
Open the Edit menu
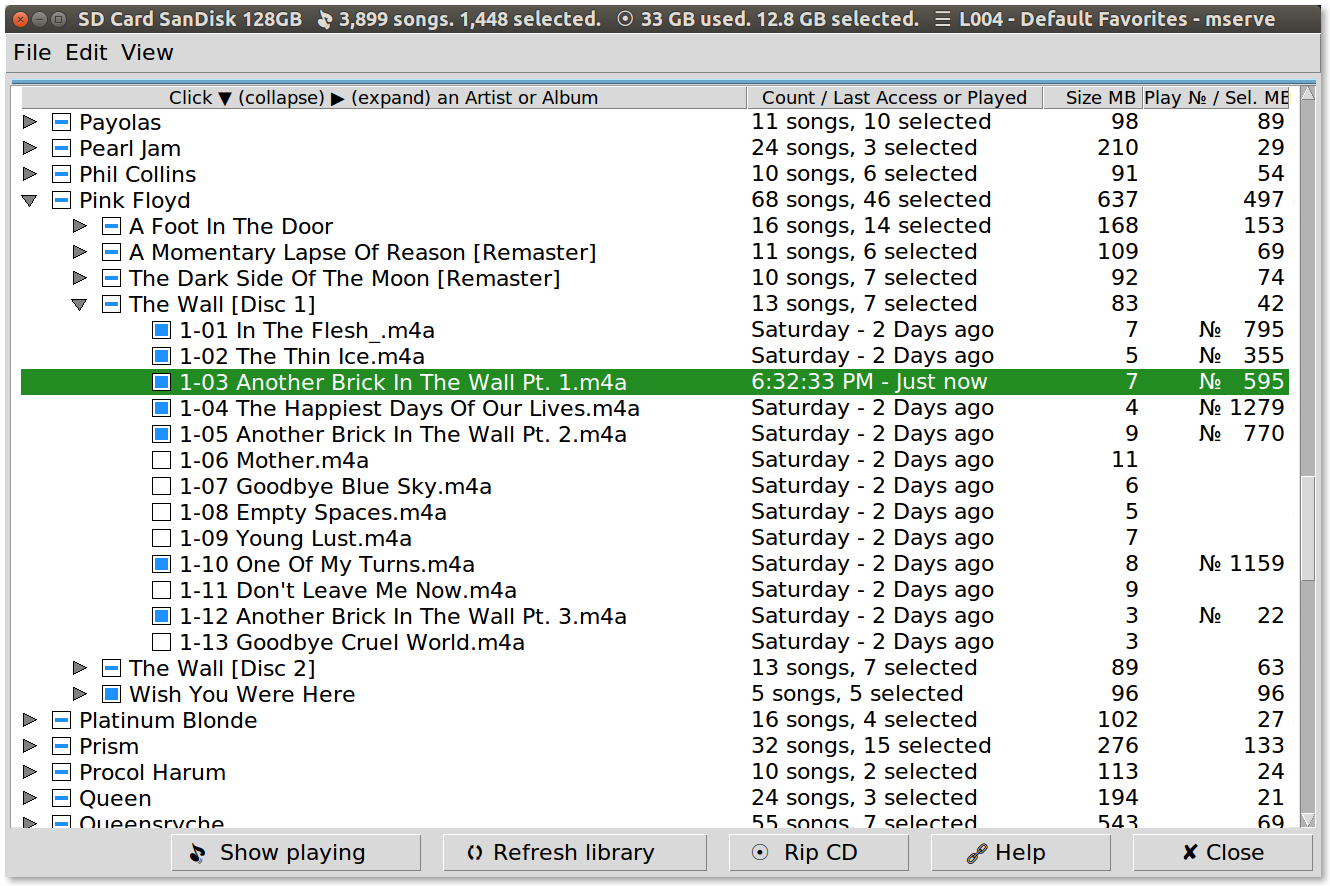pyautogui.click(x=86, y=53)
